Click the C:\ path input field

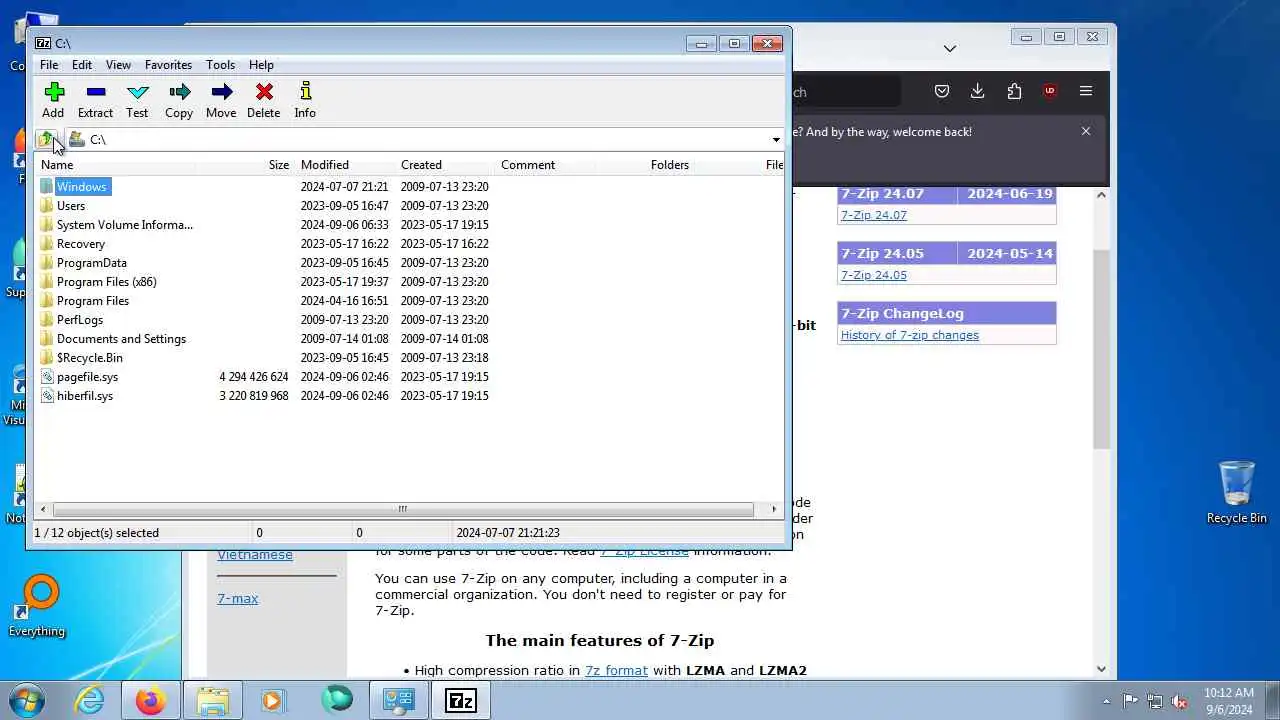427,140
